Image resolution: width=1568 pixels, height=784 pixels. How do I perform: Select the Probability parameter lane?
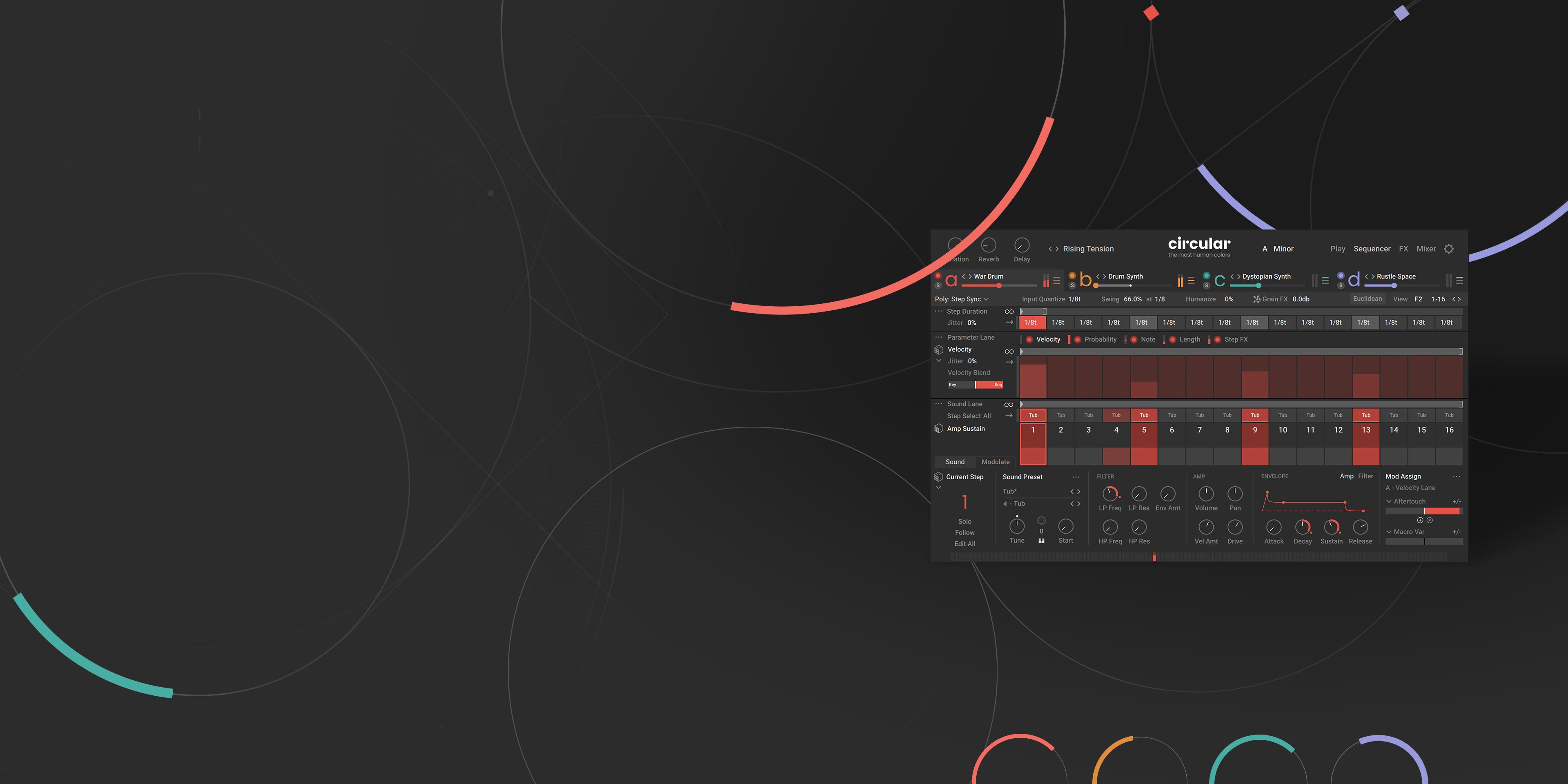pyautogui.click(x=1100, y=340)
